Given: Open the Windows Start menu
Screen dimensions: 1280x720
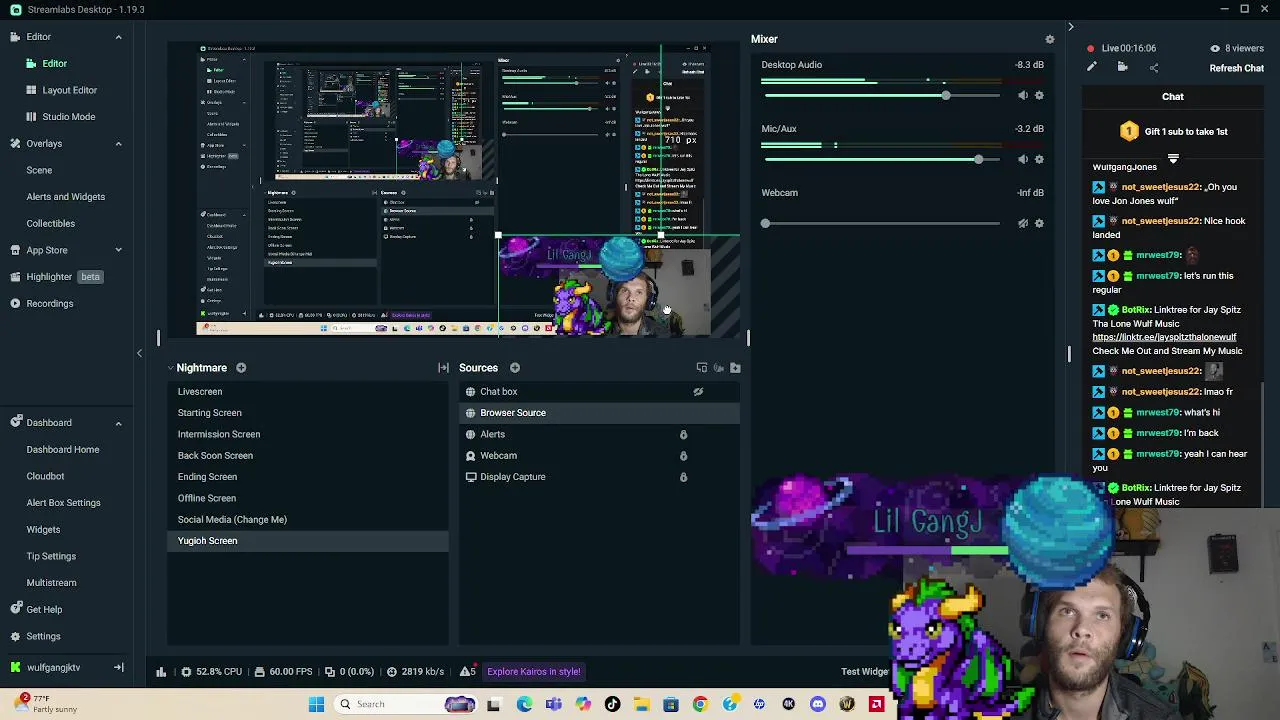Looking at the screenshot, I should click(316, 704).
